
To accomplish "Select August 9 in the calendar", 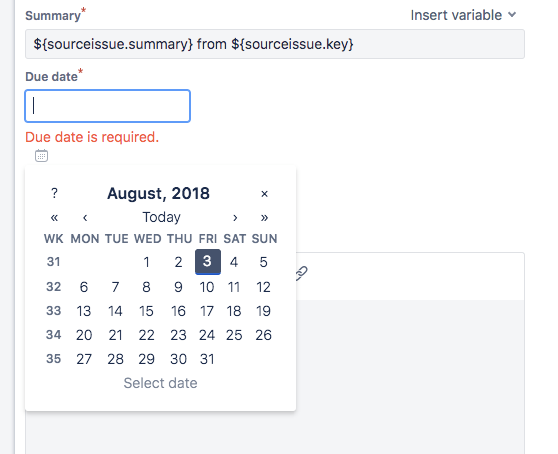I will 178,287.
